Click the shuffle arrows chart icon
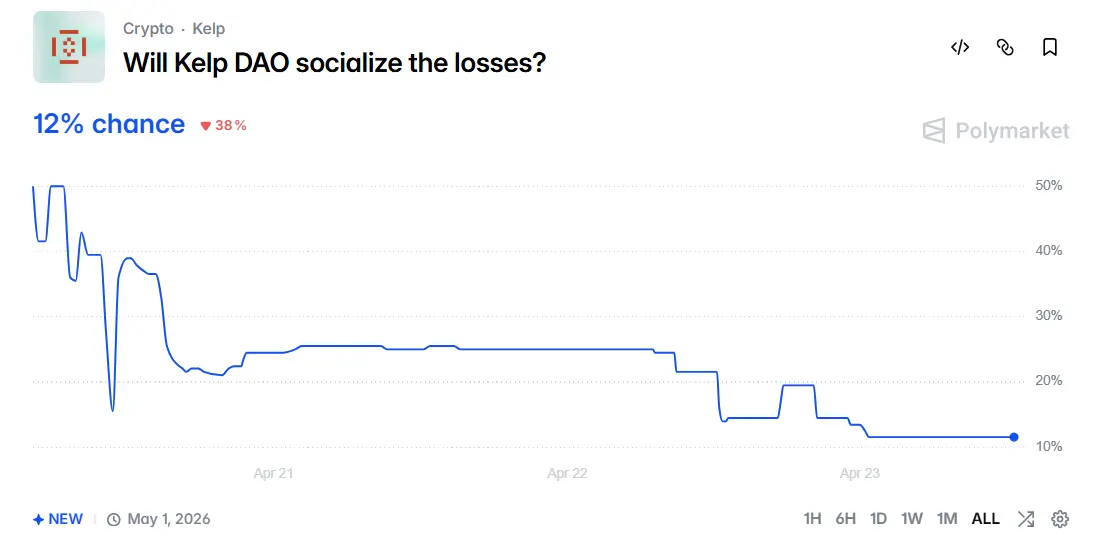1101x555 pixels. click(x=1026, y=519)
